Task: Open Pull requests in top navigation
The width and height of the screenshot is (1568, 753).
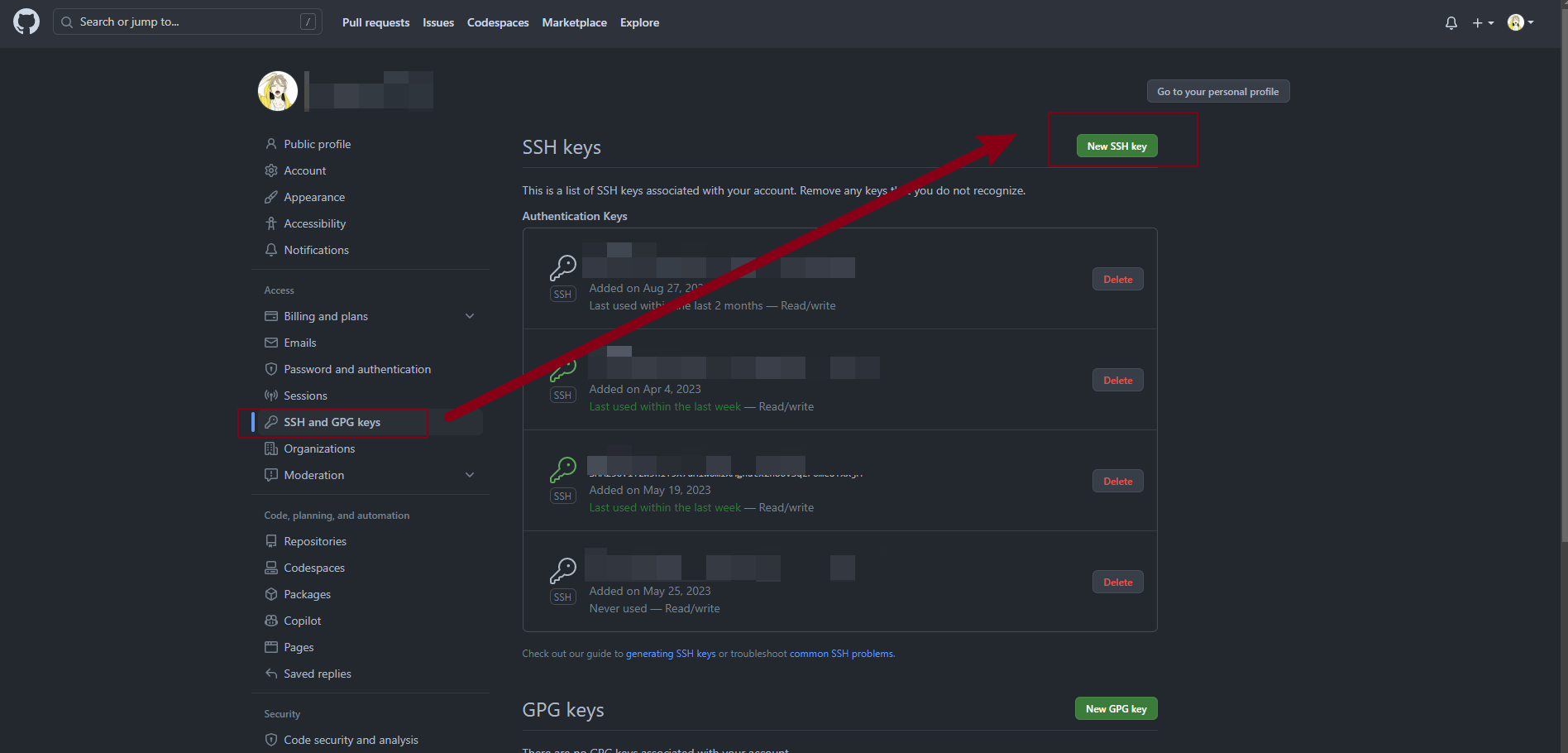Action: (375, 23)
